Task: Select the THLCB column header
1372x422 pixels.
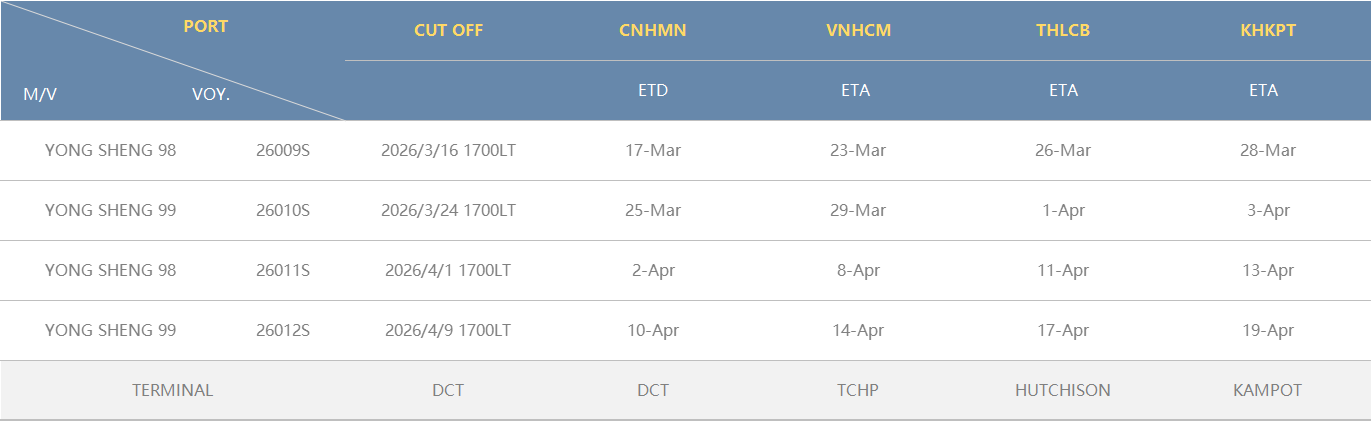Action: pos(1063,30)
